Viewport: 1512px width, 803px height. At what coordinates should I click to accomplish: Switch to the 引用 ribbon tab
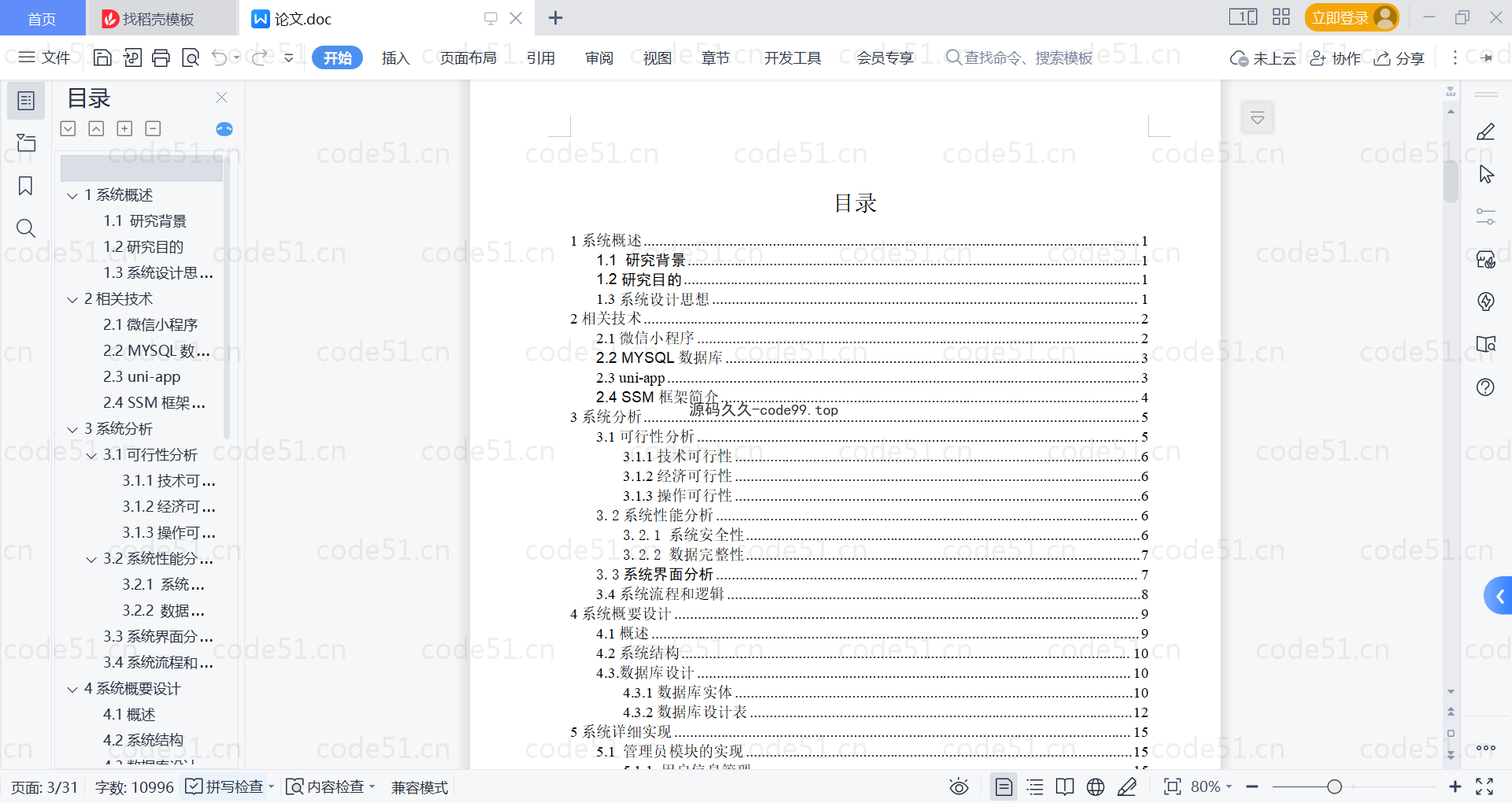(x=541, y=57)
